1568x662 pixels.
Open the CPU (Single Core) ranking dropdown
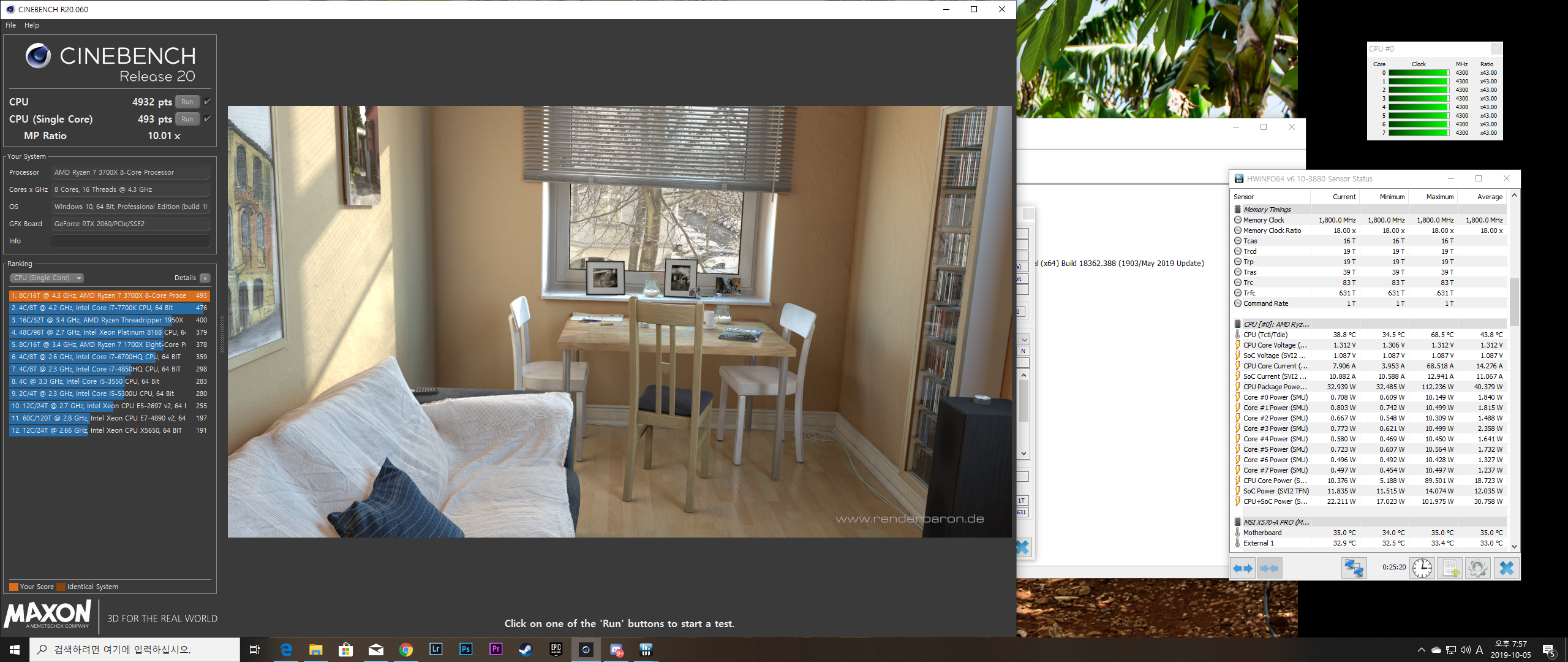pos(47,278)
